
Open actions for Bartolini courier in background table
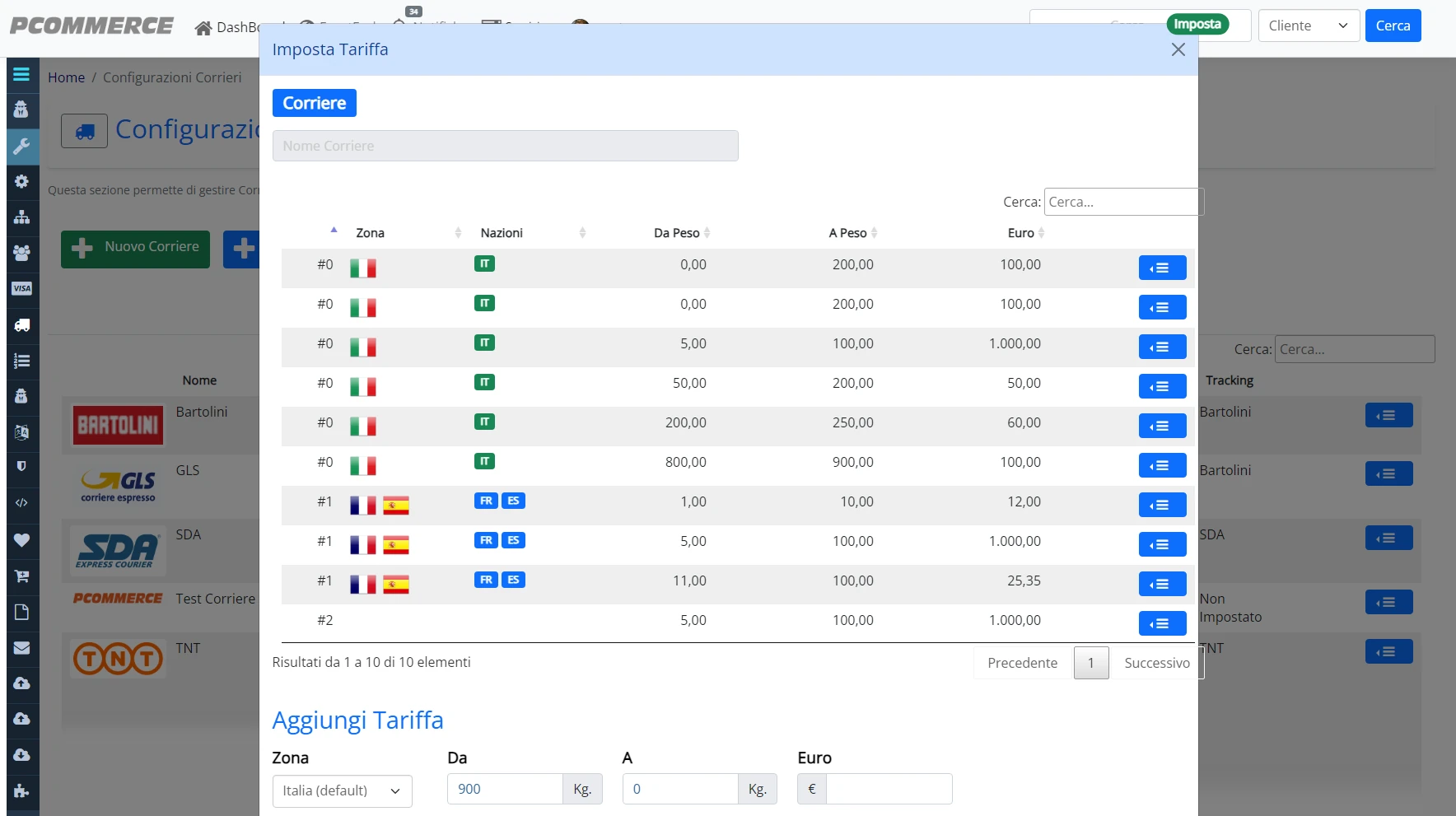[1388, 415]
